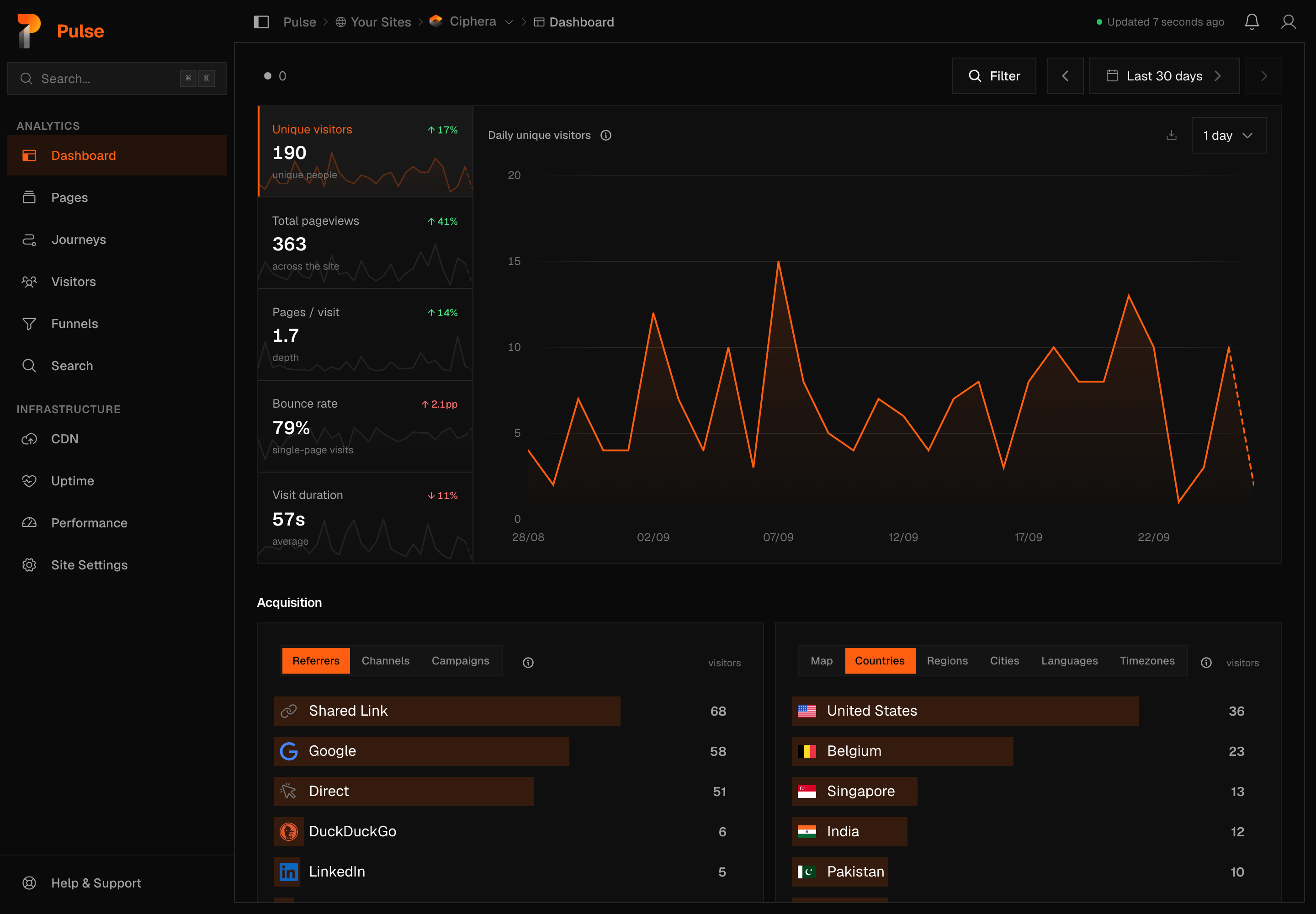
Task: Click the Funnels filter icon
Action: pyautogui.click(x=29, y=324)
